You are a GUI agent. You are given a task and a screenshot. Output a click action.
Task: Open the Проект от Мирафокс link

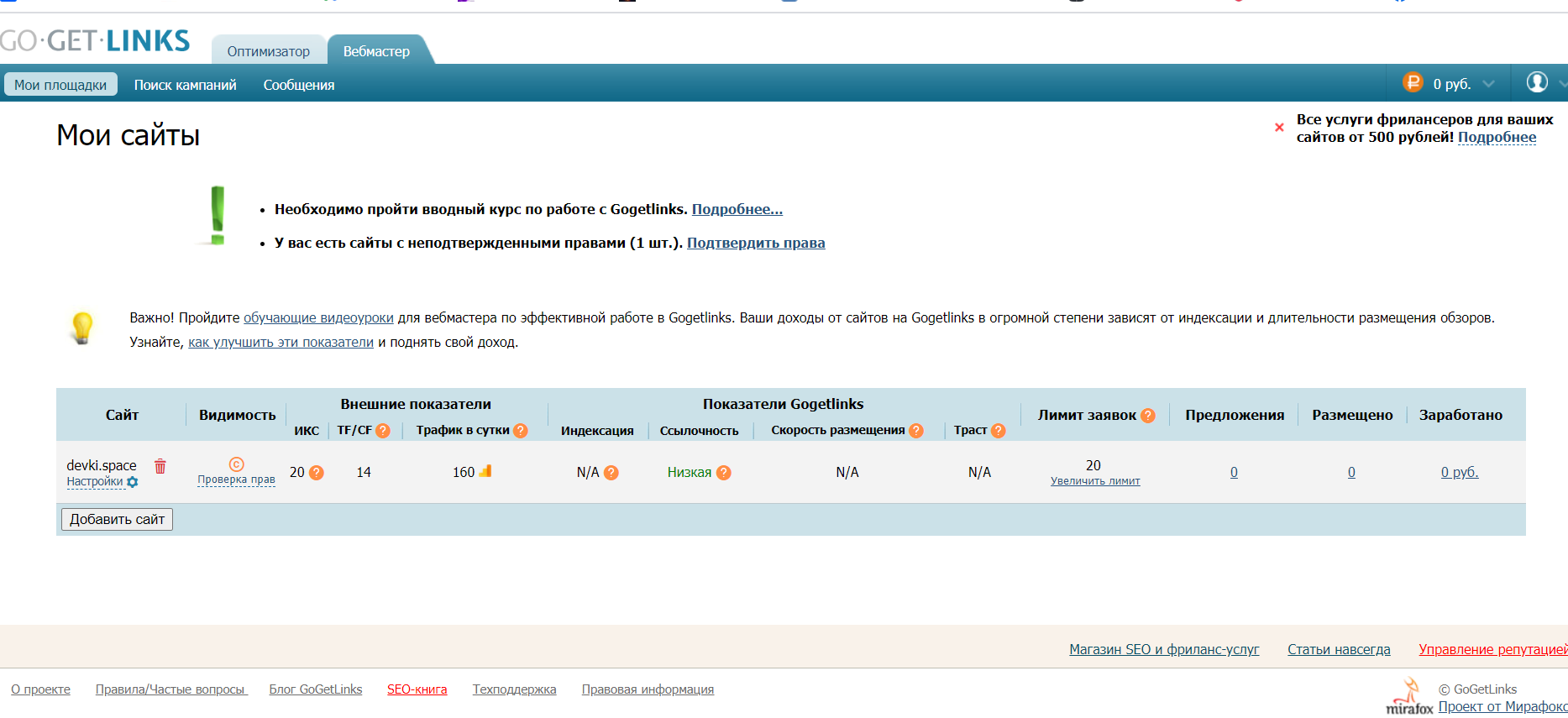point(1503,706)
